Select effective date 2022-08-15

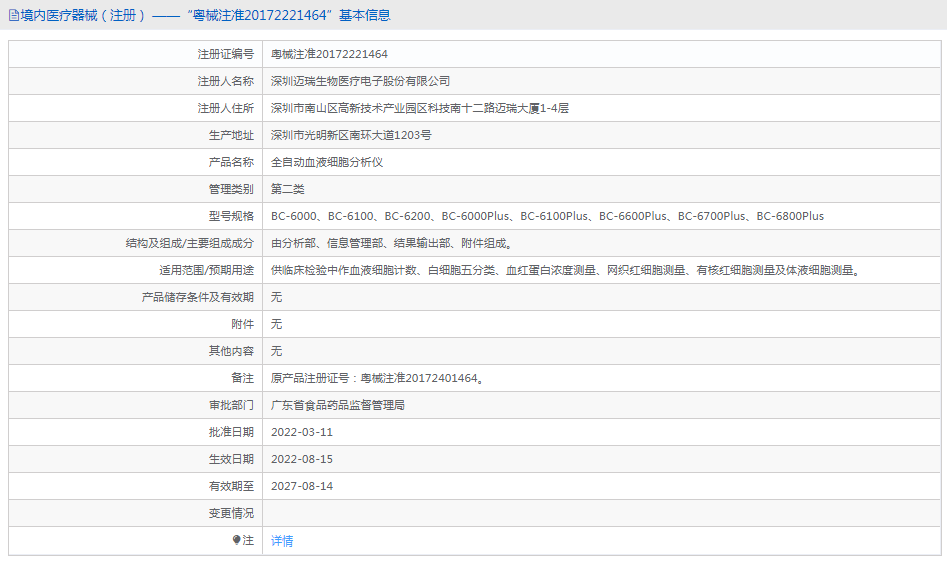(x=301, y=459)
